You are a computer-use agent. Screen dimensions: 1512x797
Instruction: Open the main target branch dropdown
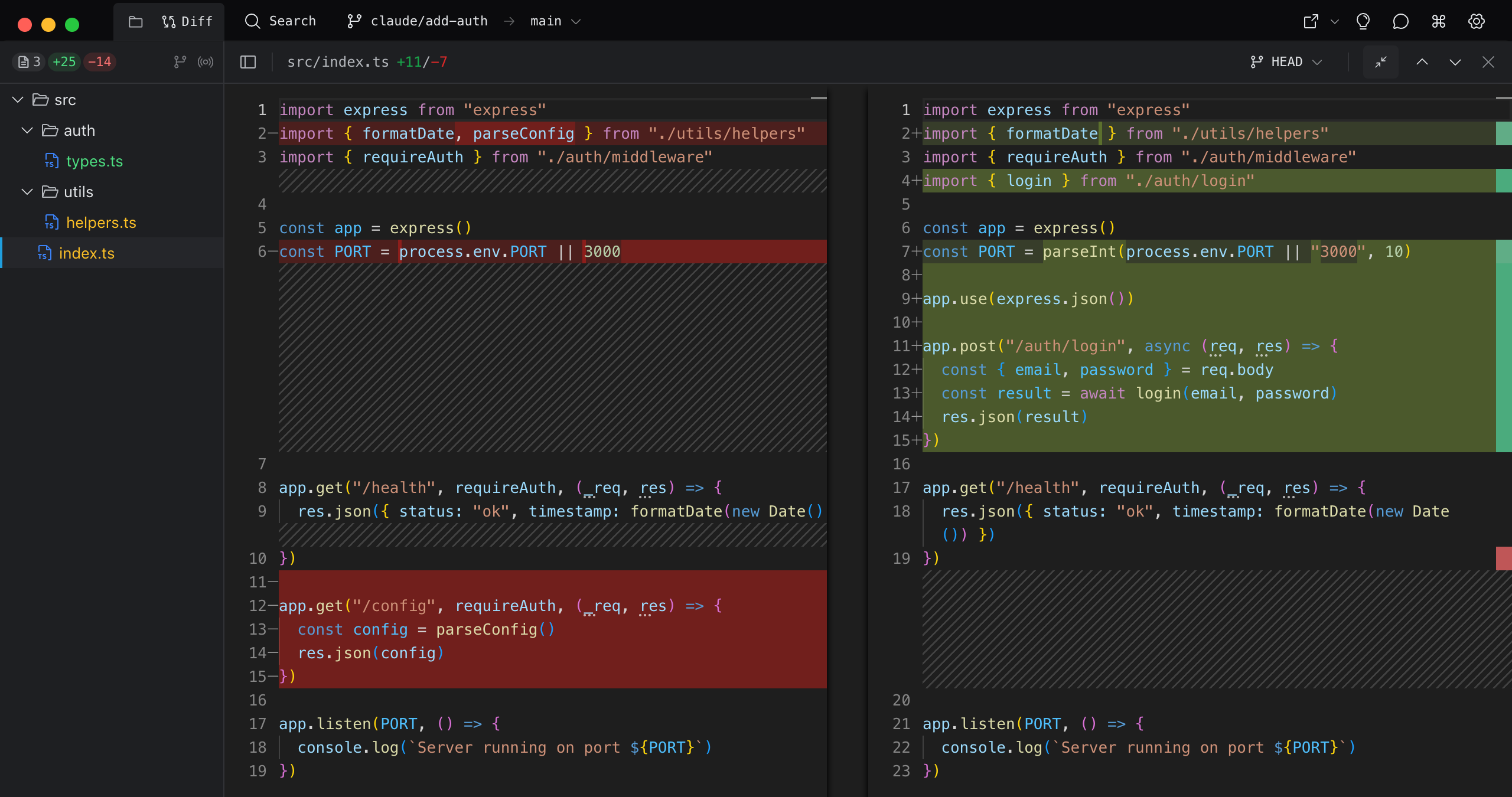(x=555, y=21)
